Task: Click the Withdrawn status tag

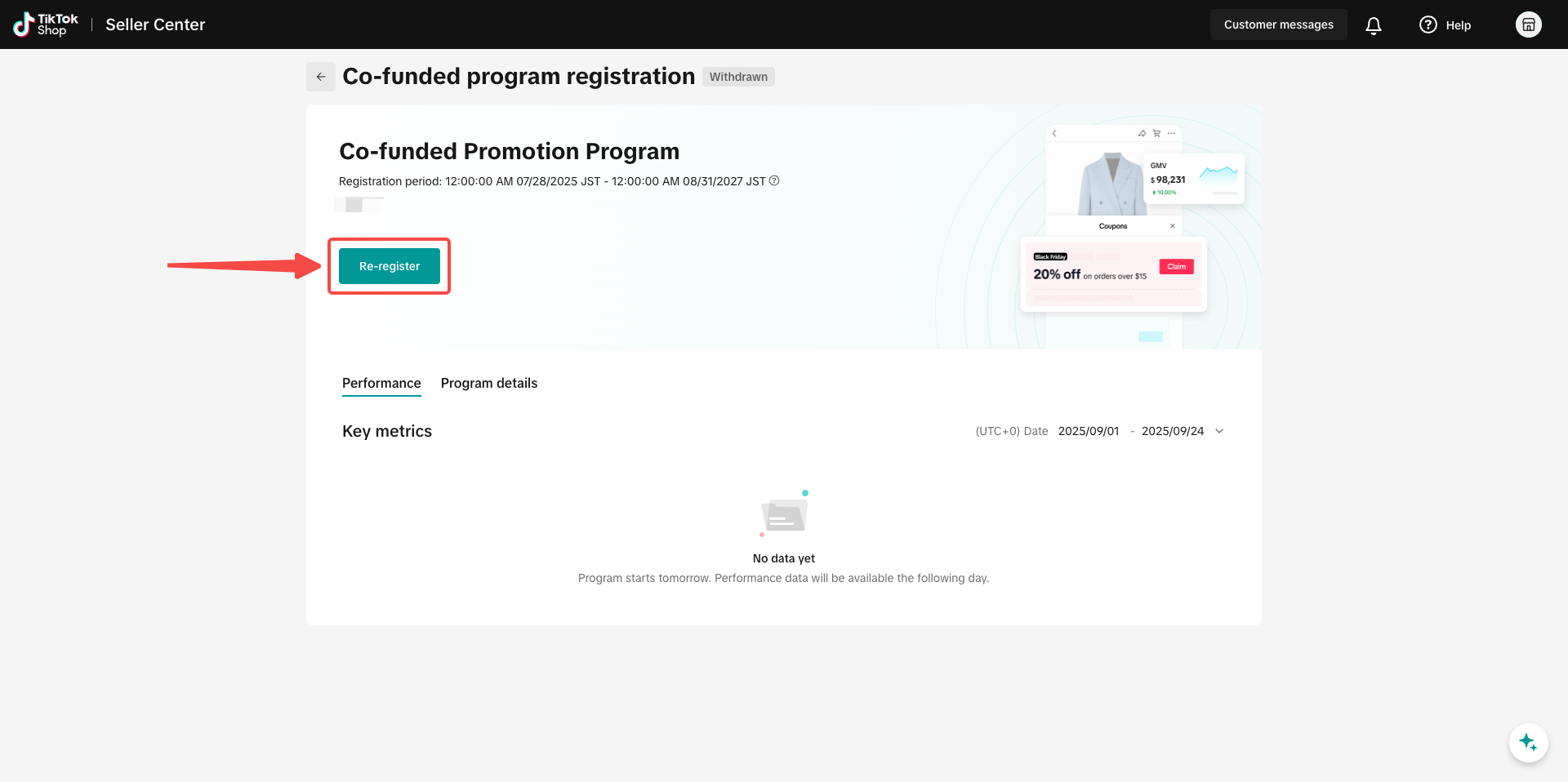Action: tap(738, 77)
